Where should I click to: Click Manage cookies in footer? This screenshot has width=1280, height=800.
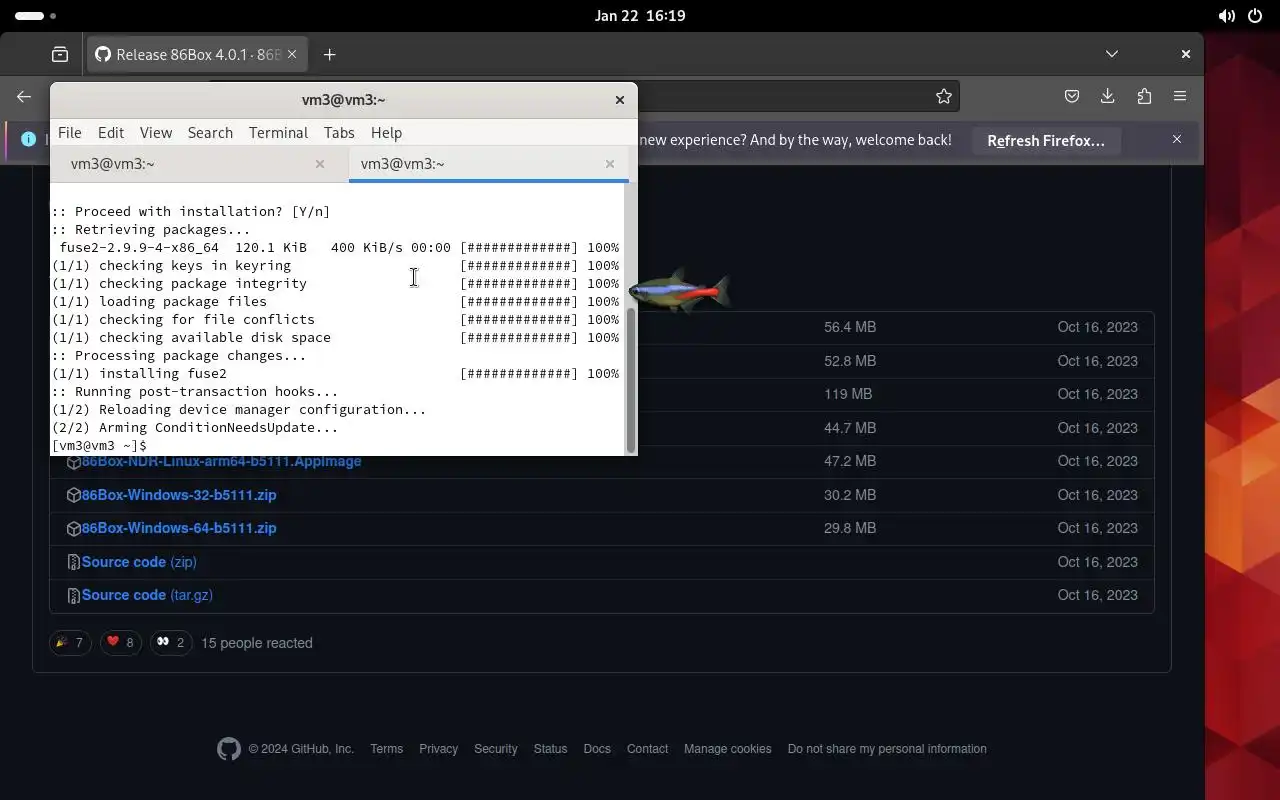728,749
